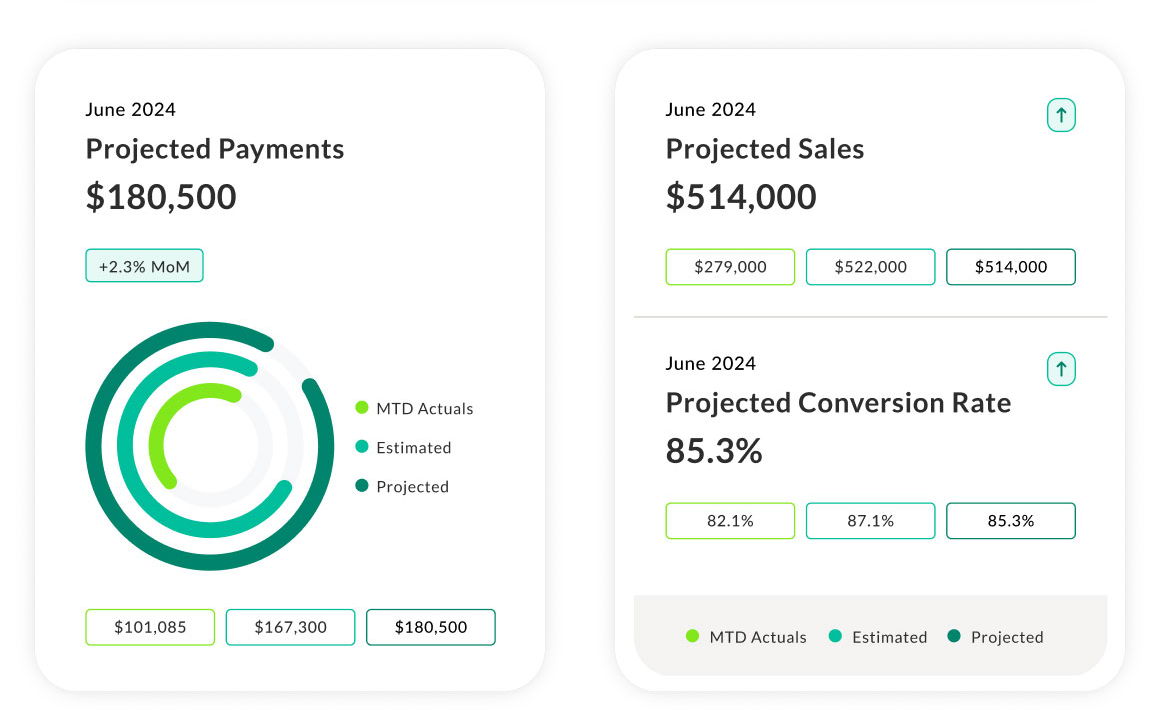Viewport: 1158px width, 724px height.
Task: Select the 82.1% conversion rate box
Action: coord(730,521)
